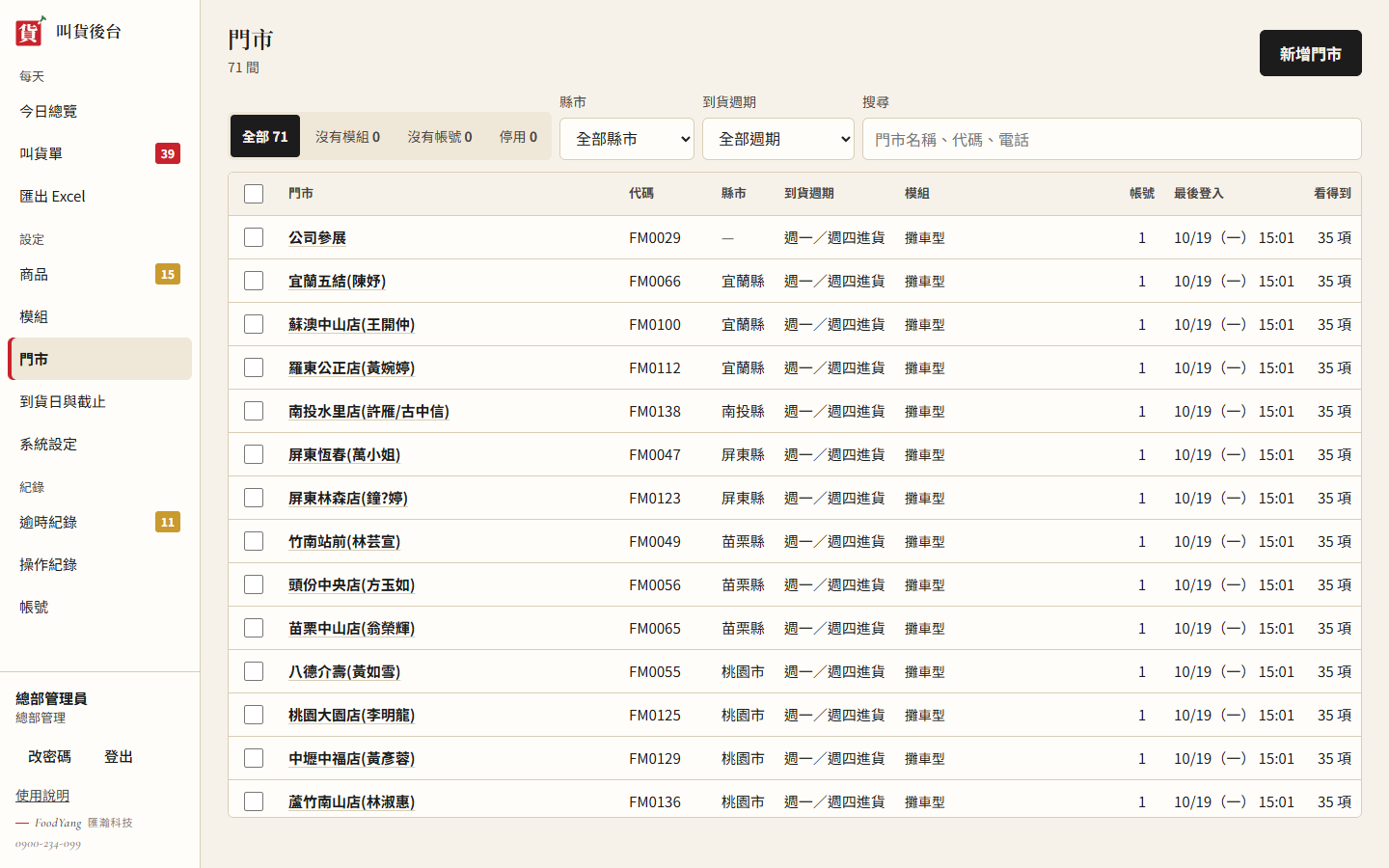Click the 最後登入 column header
The image size is (1389, 868).
pos(1199,193)
